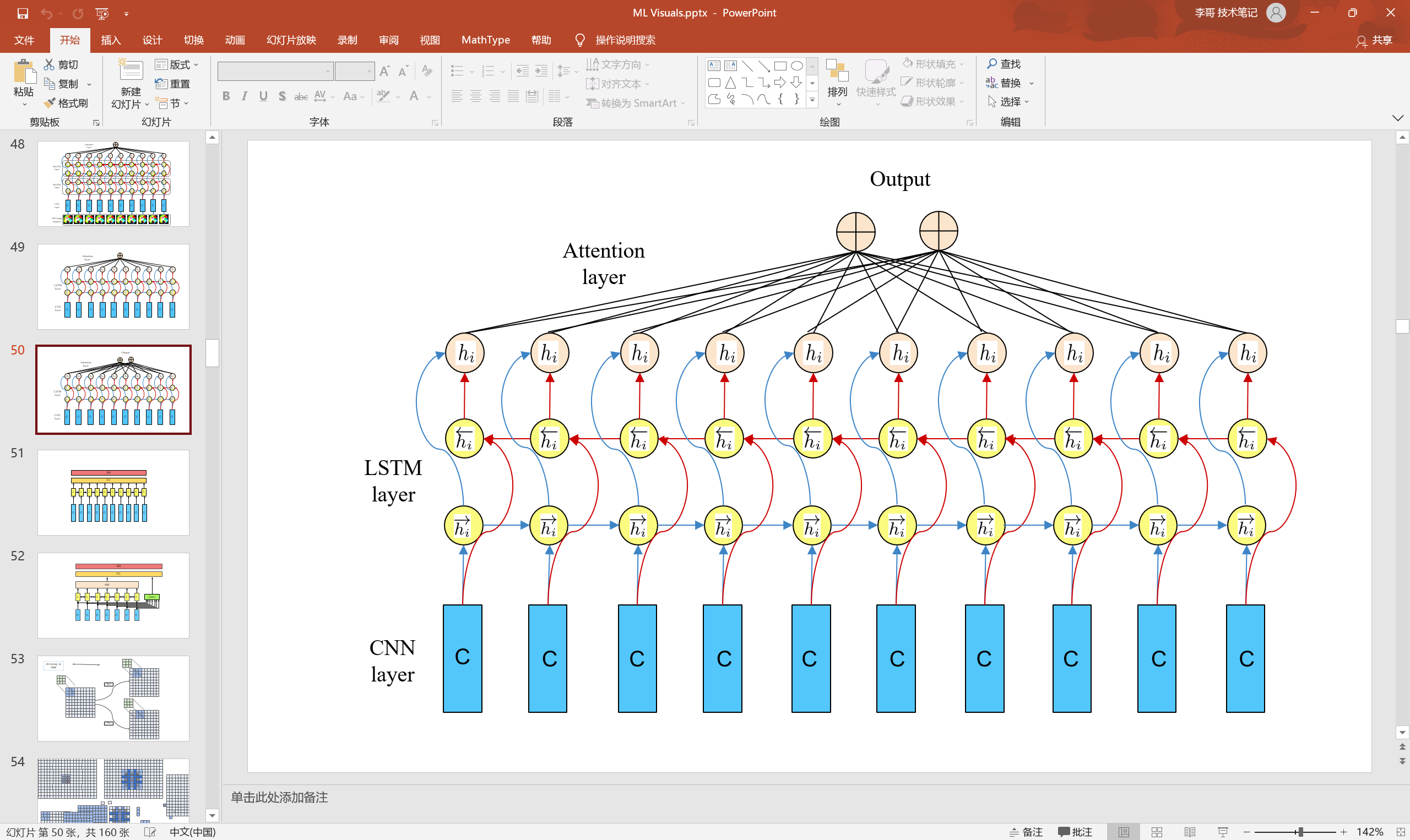Click the search box labeled 操作说明搜索
The width and height of the screenshot is (1410, 840).
[625, 40]
